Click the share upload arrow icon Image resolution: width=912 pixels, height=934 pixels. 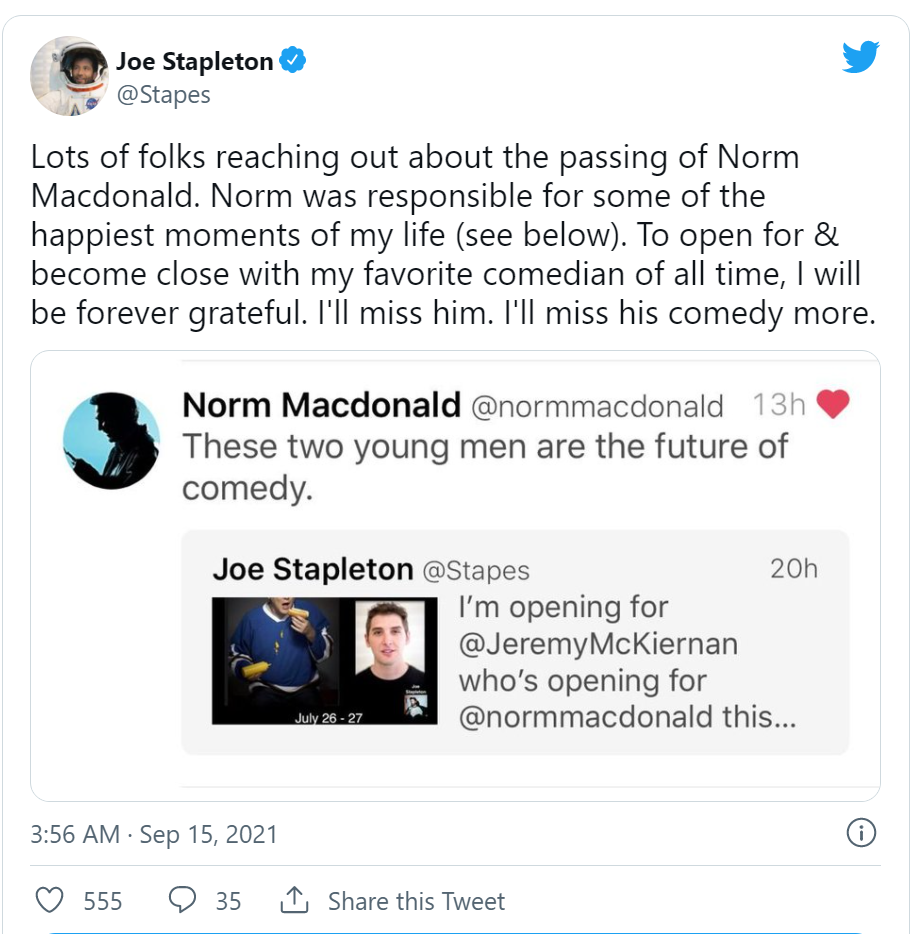point(294,900)
